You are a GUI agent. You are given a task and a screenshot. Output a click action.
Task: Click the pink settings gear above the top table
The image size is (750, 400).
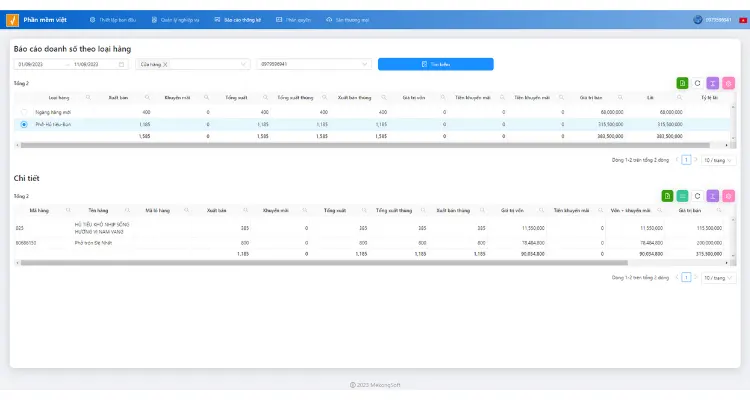coord(728,83)
